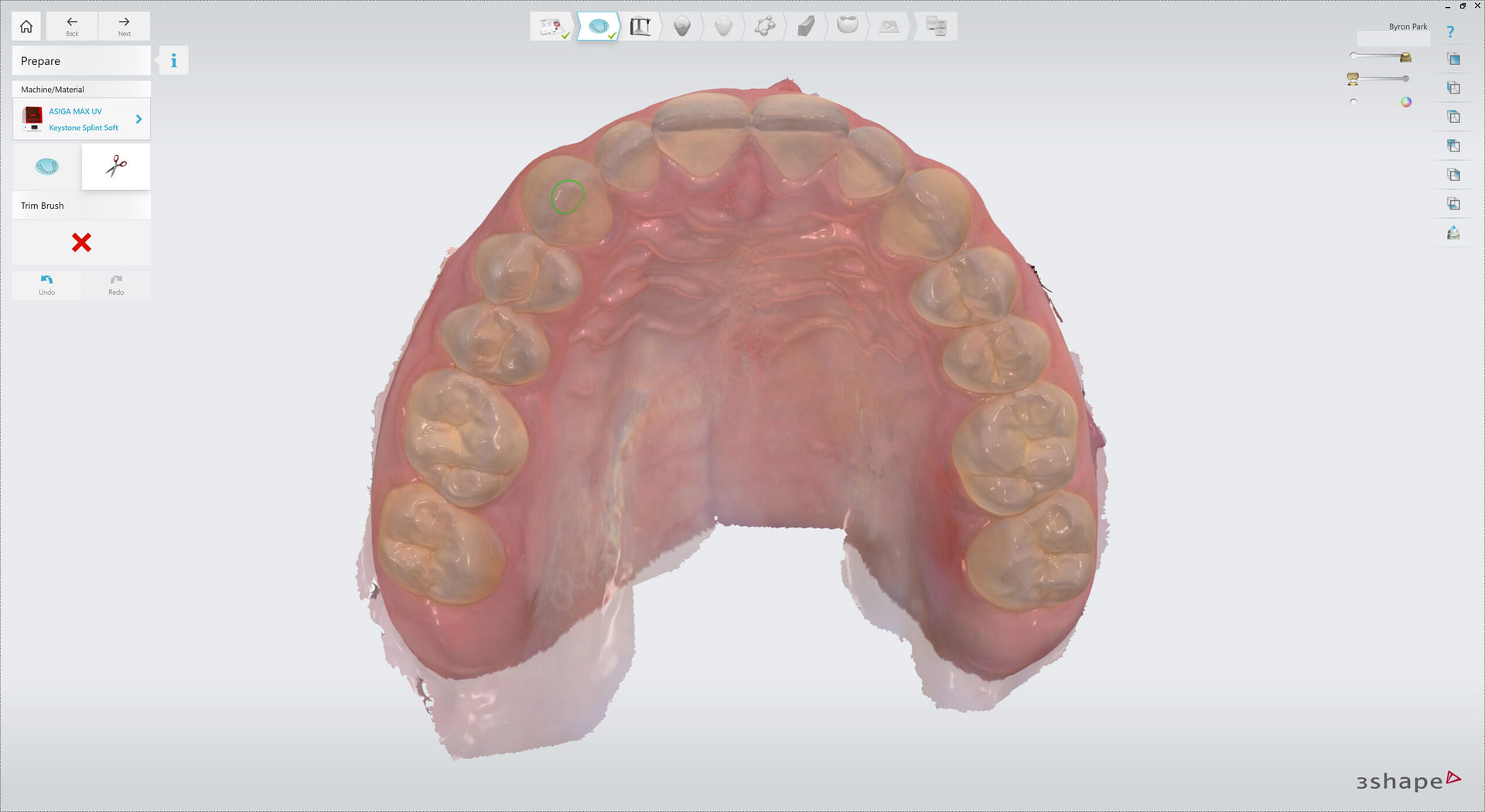Click Undo to revert last trim
The image size is (1485, 812).
click(46, 284)
